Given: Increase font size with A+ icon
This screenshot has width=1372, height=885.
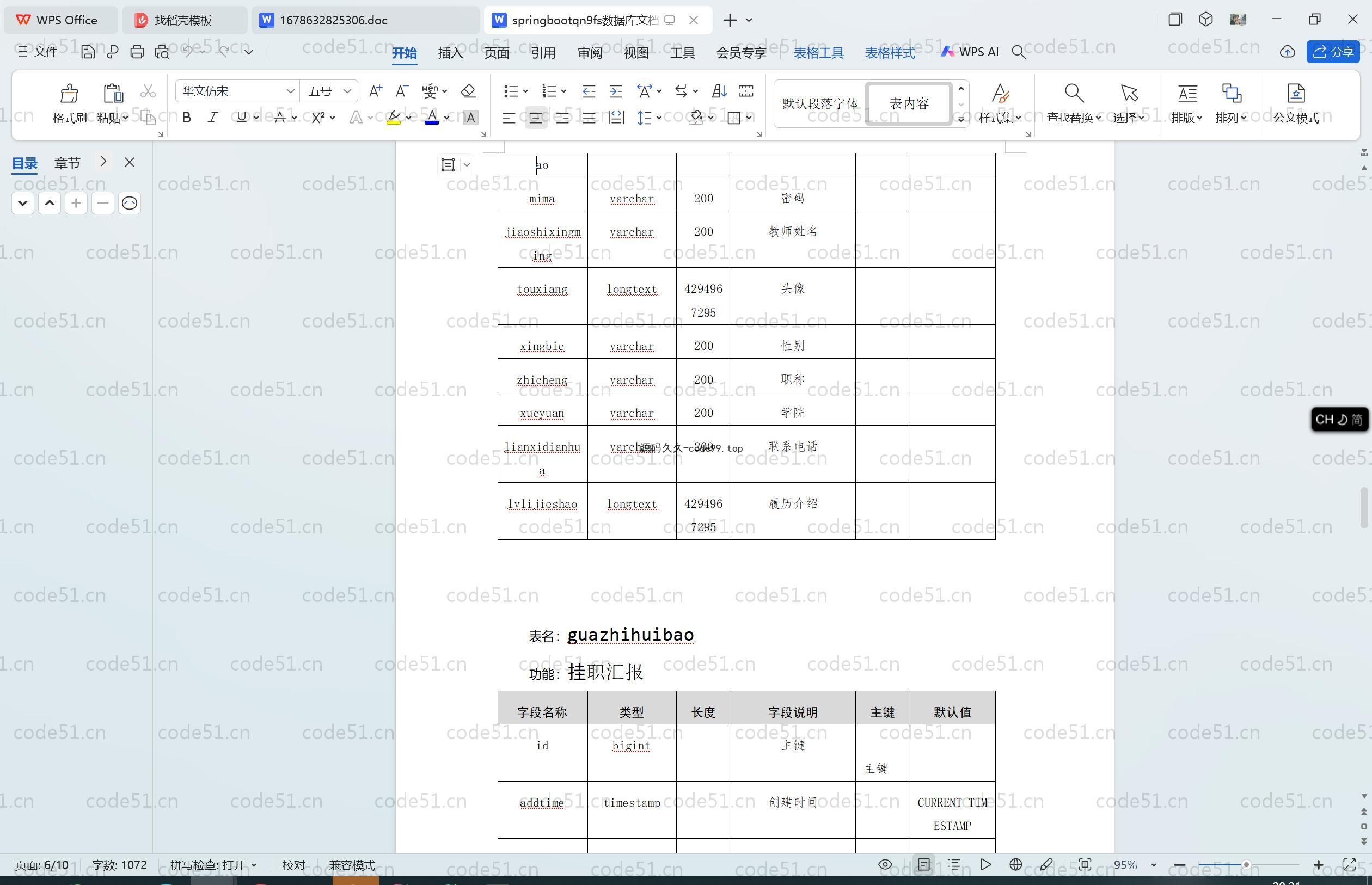Looking at the screenshot, I should (x=375, y=91).
